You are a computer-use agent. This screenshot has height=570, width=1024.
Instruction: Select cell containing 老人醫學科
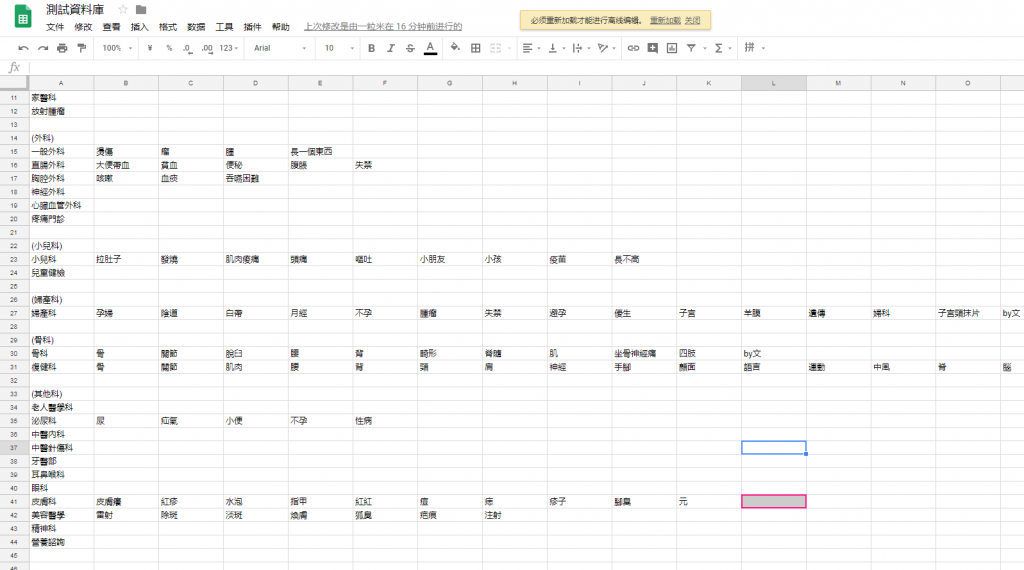(61, 407)
